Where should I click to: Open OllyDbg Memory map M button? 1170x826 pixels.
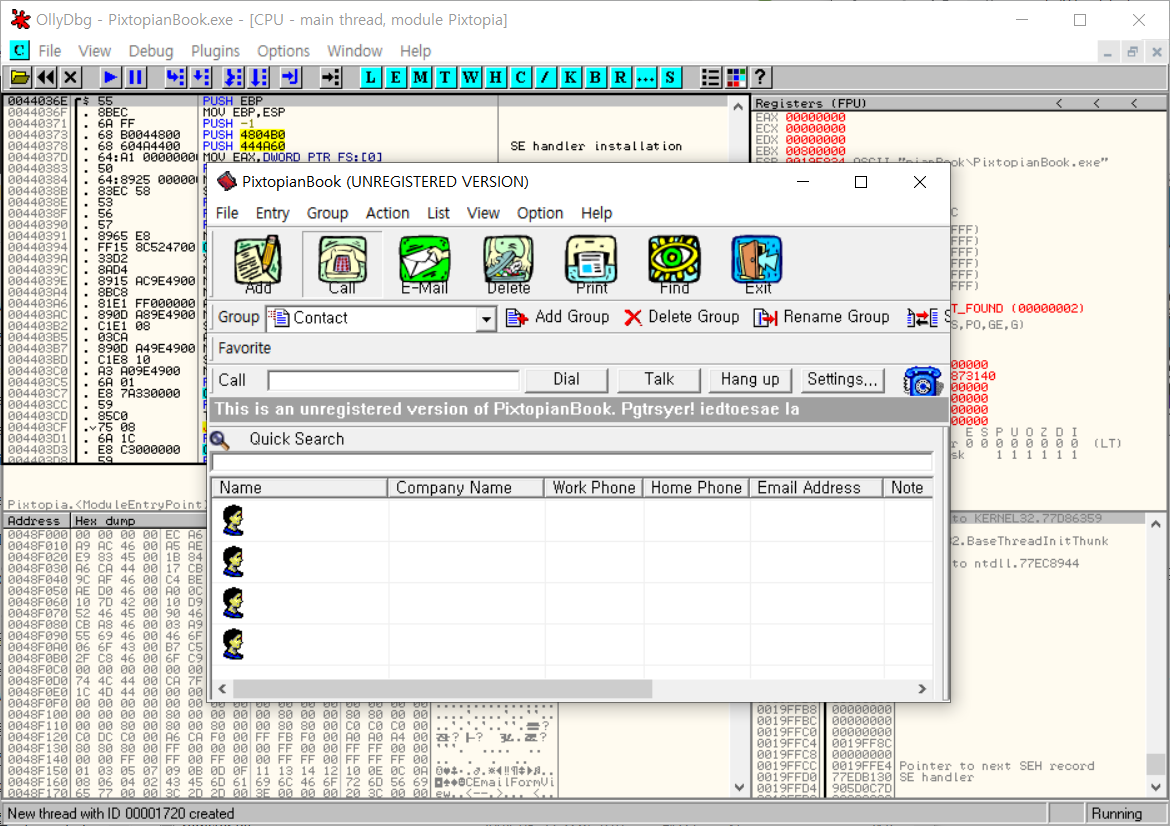pos(421,77)
